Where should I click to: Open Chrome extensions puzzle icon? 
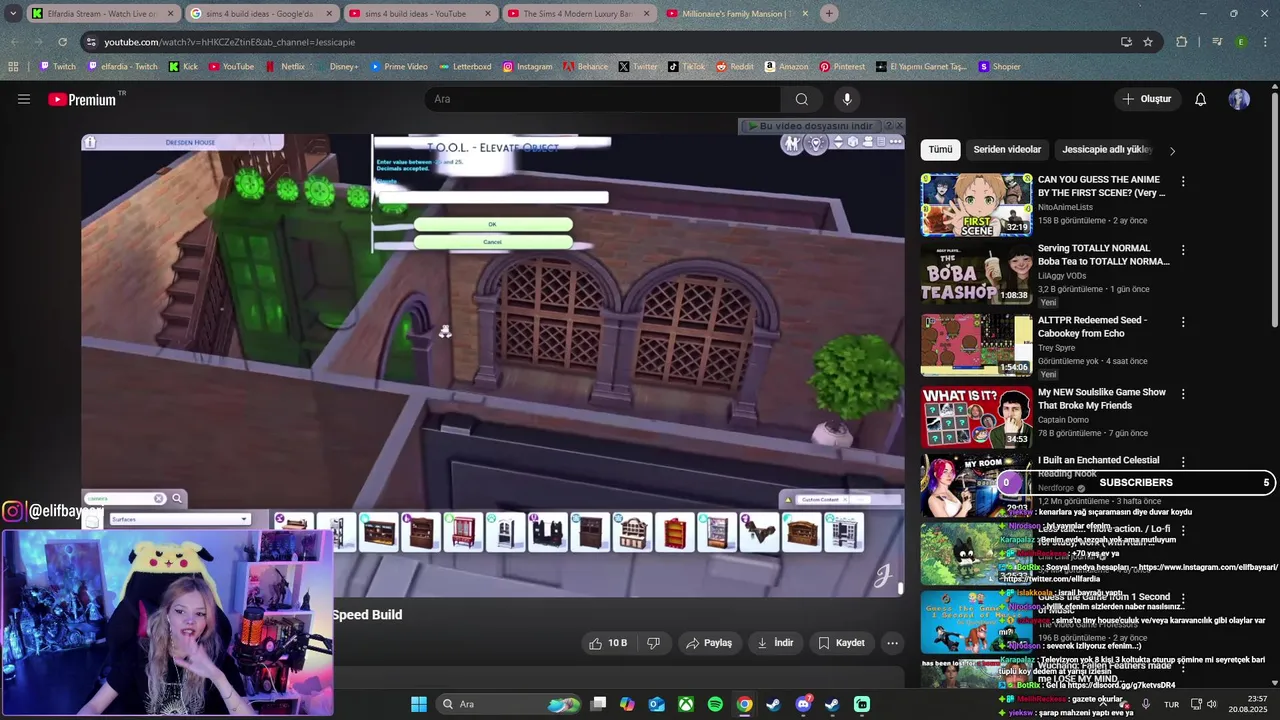1182,42
